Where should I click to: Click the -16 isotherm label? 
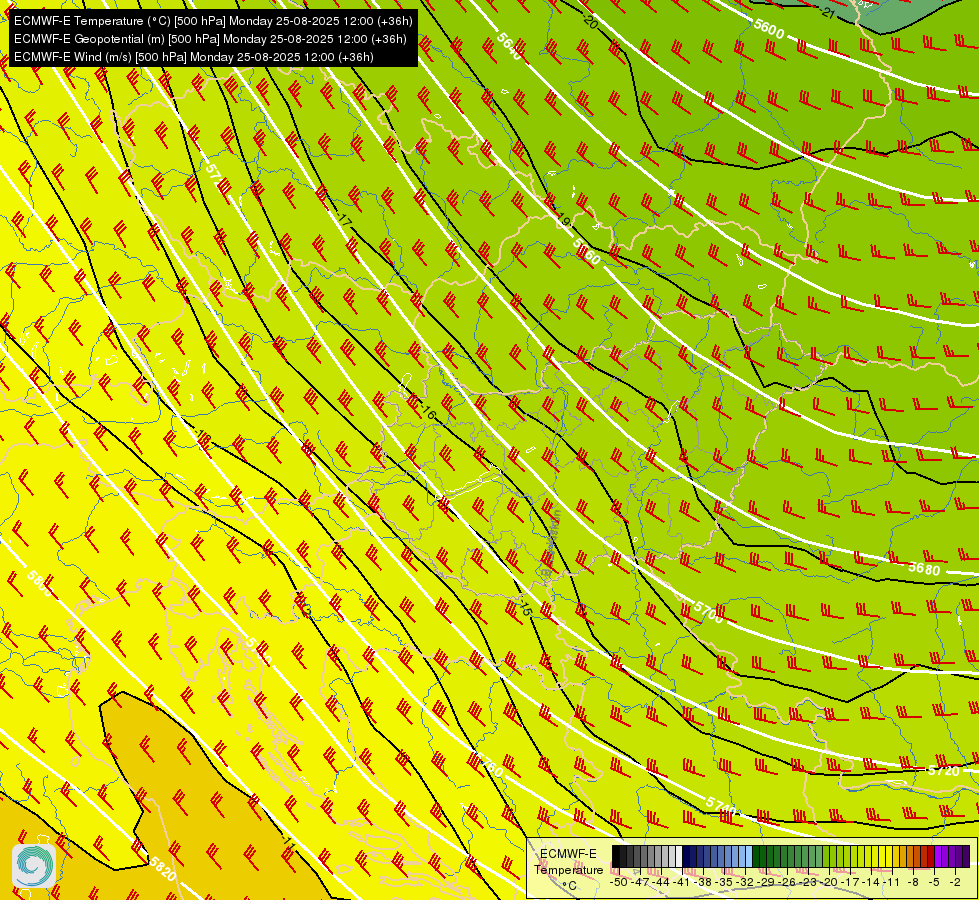coord(428,412)
